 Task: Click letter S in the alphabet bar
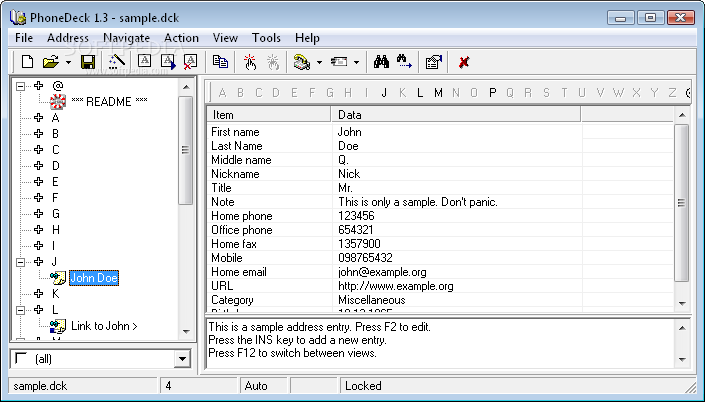546,93
